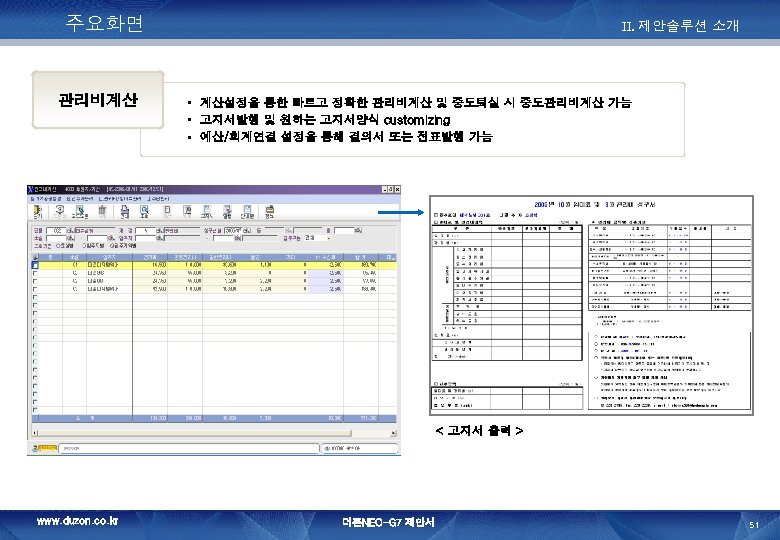Click the left arrow of horizontal scrollbar

click(35, 433)
